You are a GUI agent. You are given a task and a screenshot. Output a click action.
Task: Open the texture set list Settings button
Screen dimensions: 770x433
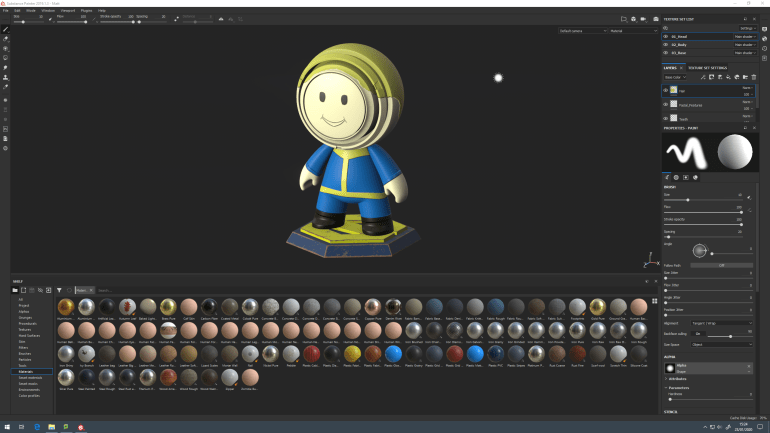(747, 28)
